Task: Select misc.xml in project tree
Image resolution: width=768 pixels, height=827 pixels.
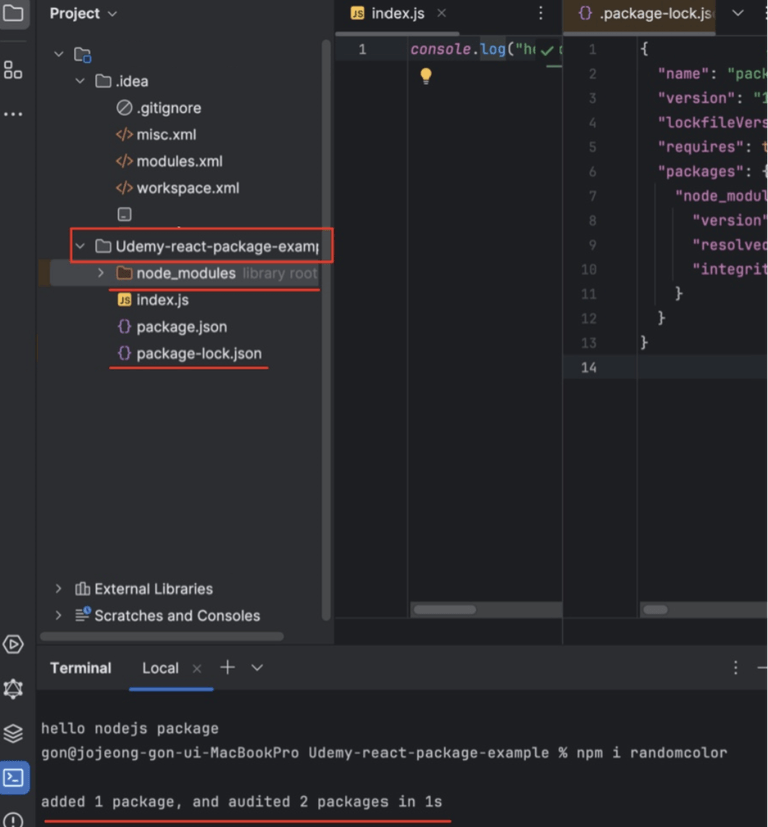Action: 166,134
